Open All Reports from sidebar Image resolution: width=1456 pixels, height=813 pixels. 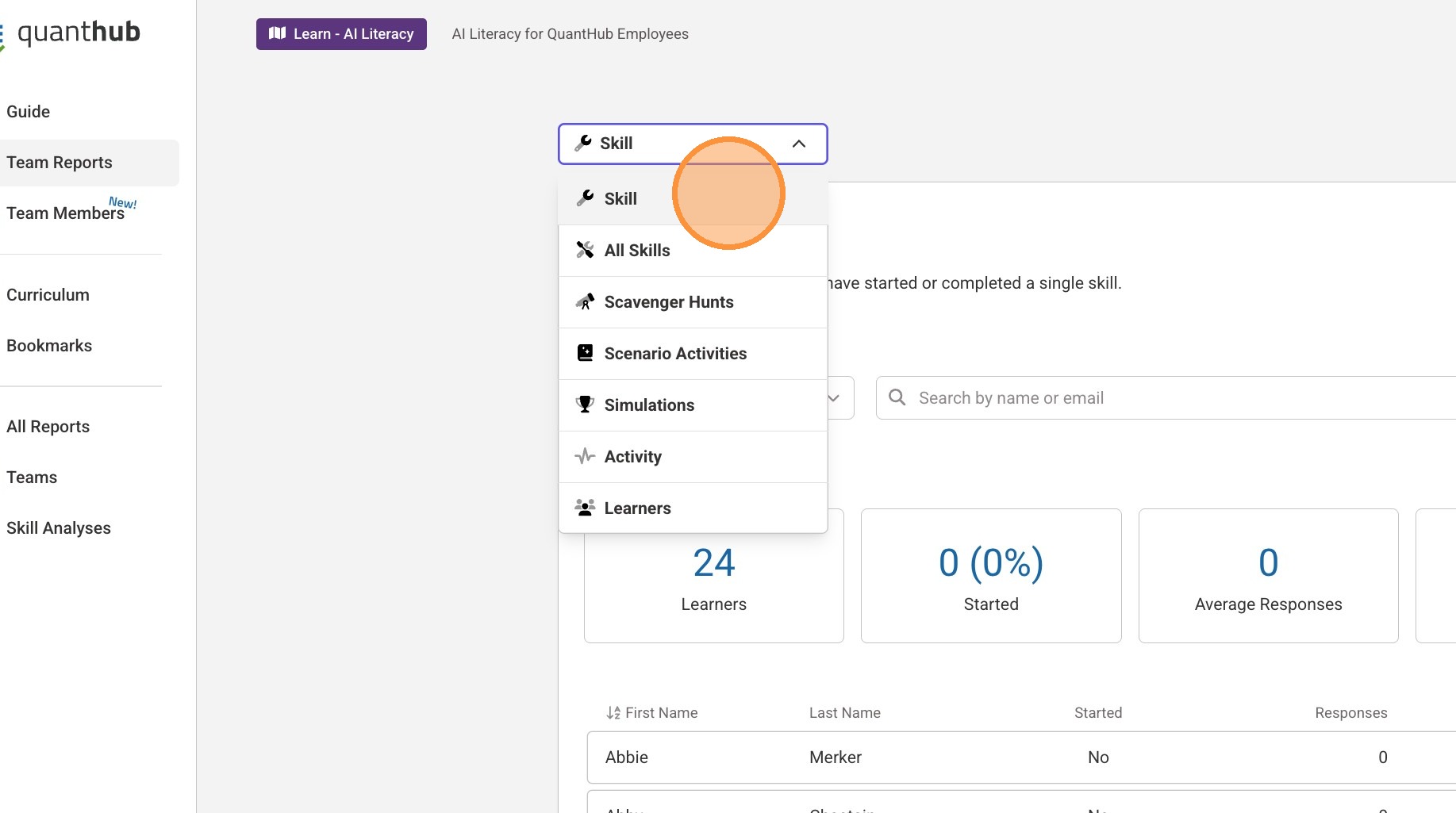click(x=48, y=427)
